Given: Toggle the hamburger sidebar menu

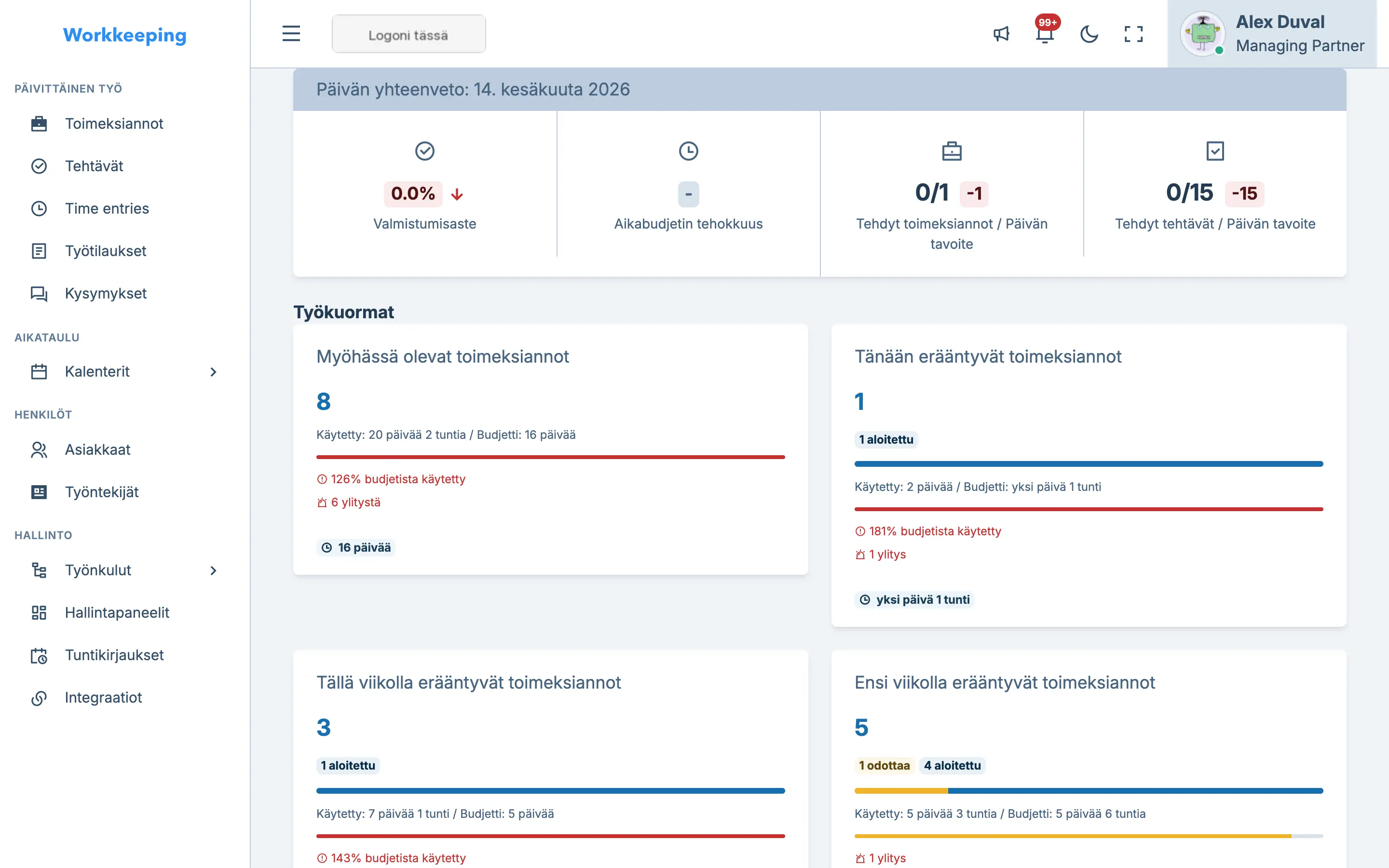Looking at the screenshot, I should coord(291,34).
